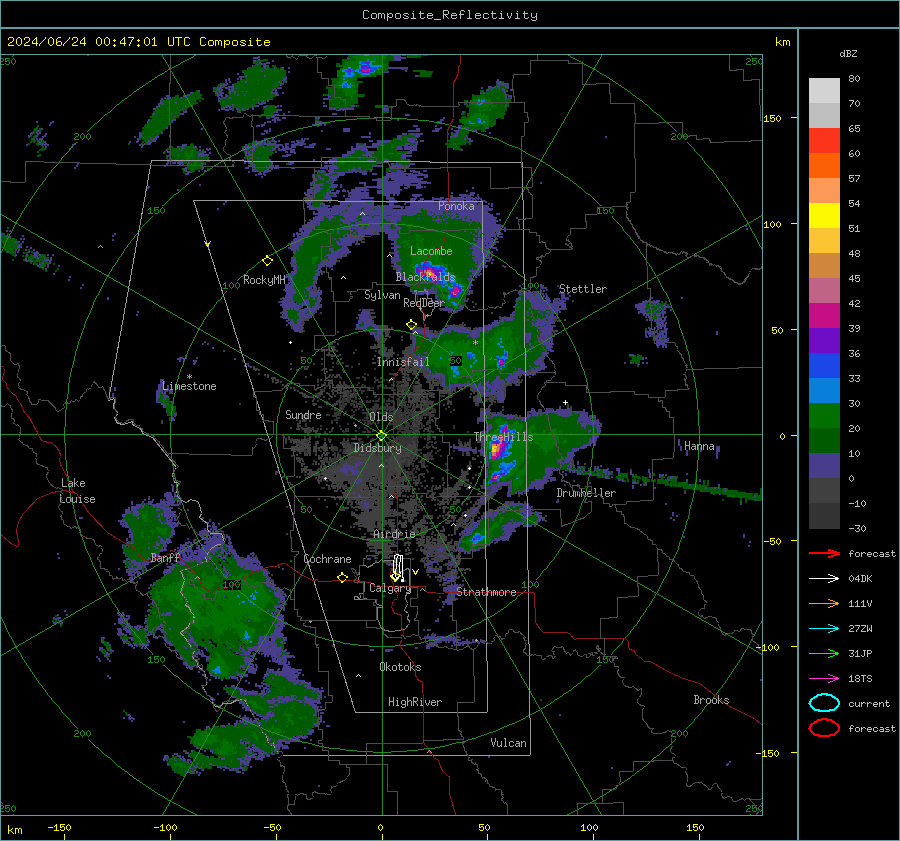Click the Cochrane city label
Image resolution: width=900 pixels, height=841 pixels.
(327, 559)
